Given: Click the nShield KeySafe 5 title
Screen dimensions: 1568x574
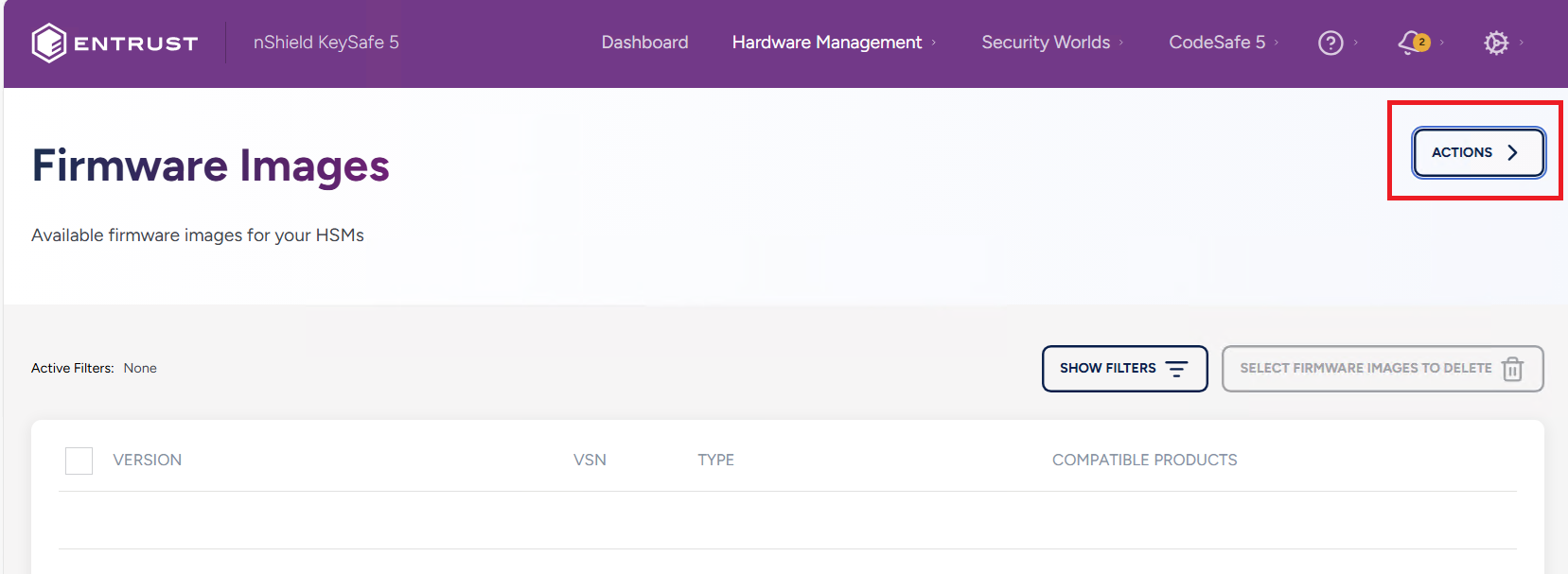Looking at the screenshot, I should pyautogui.click(x=326, y=43).
